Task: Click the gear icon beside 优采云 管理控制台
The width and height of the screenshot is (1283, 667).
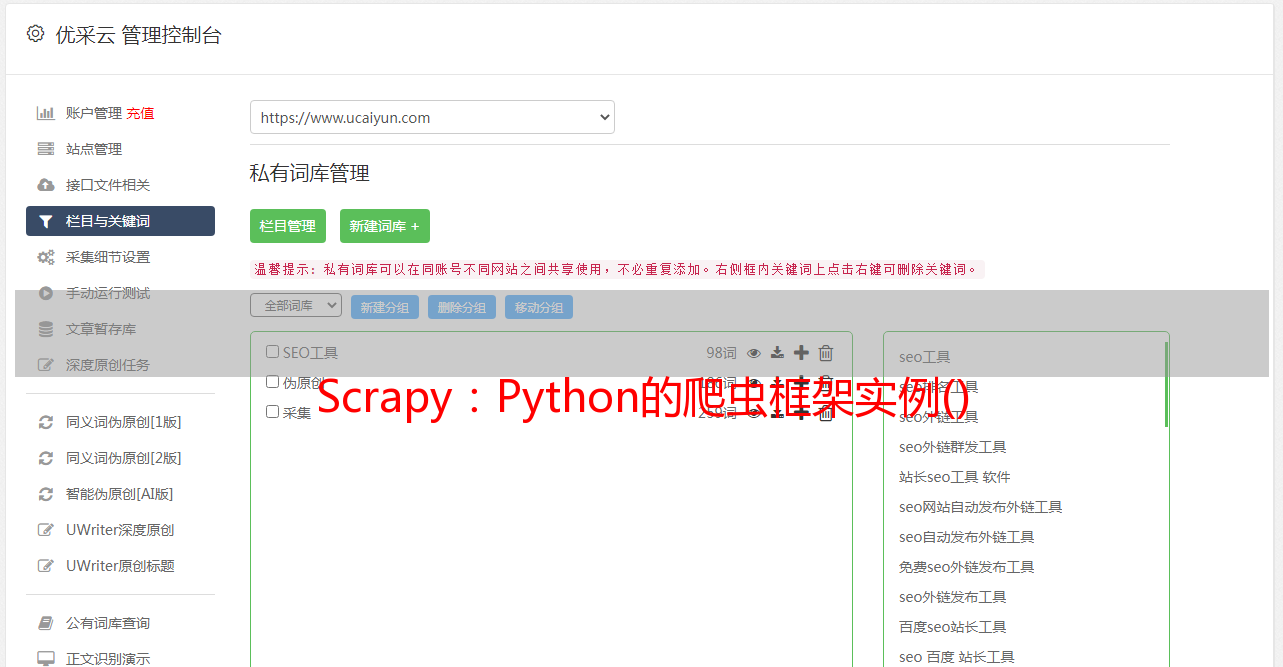Action: point(35,34)
